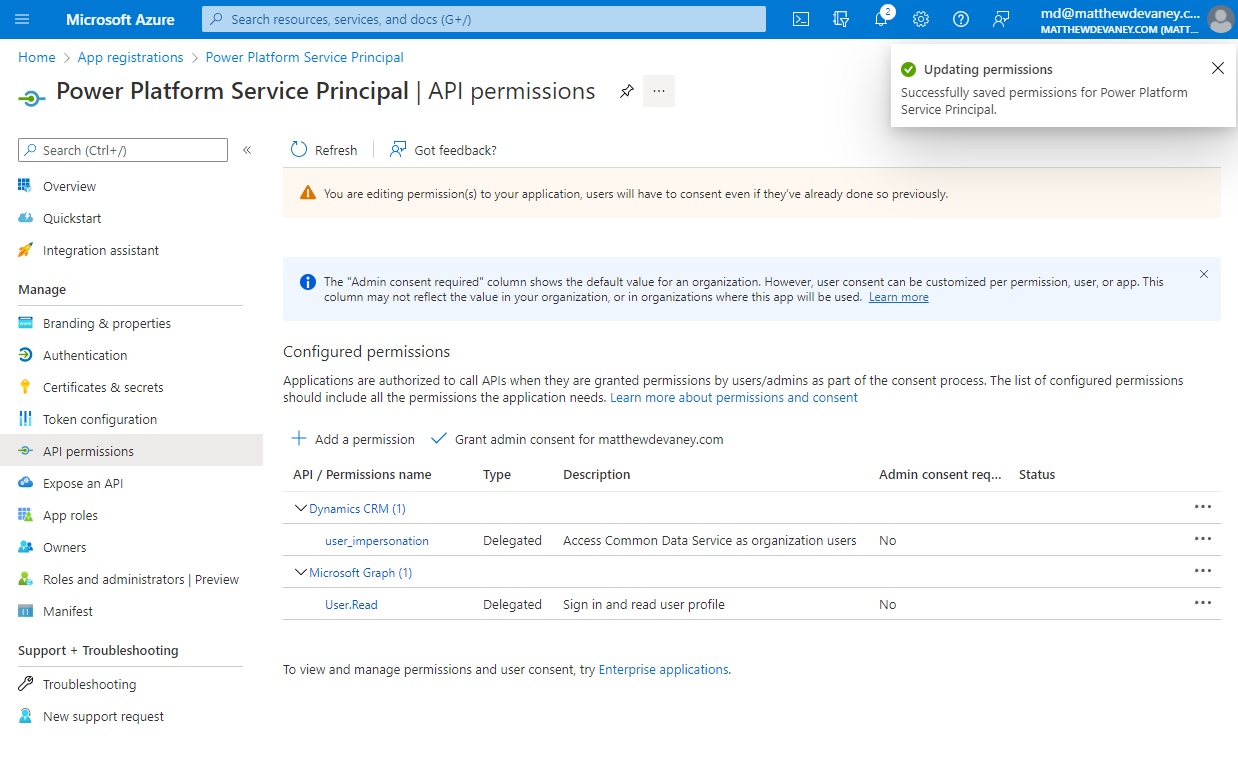Open Azure Cloud Shell
This screenshot has width=1238, height=765.
coord(800,18)
